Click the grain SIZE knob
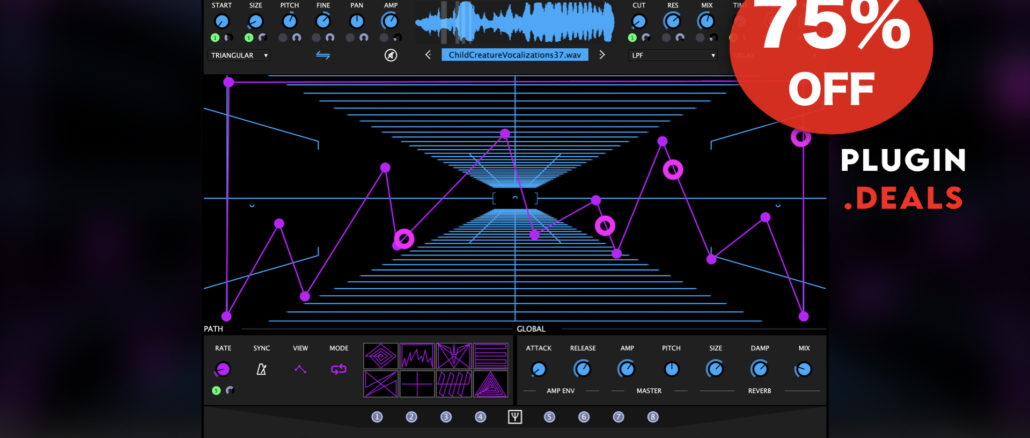Viewport: 1030px width, 438px height. pos(256,21)
